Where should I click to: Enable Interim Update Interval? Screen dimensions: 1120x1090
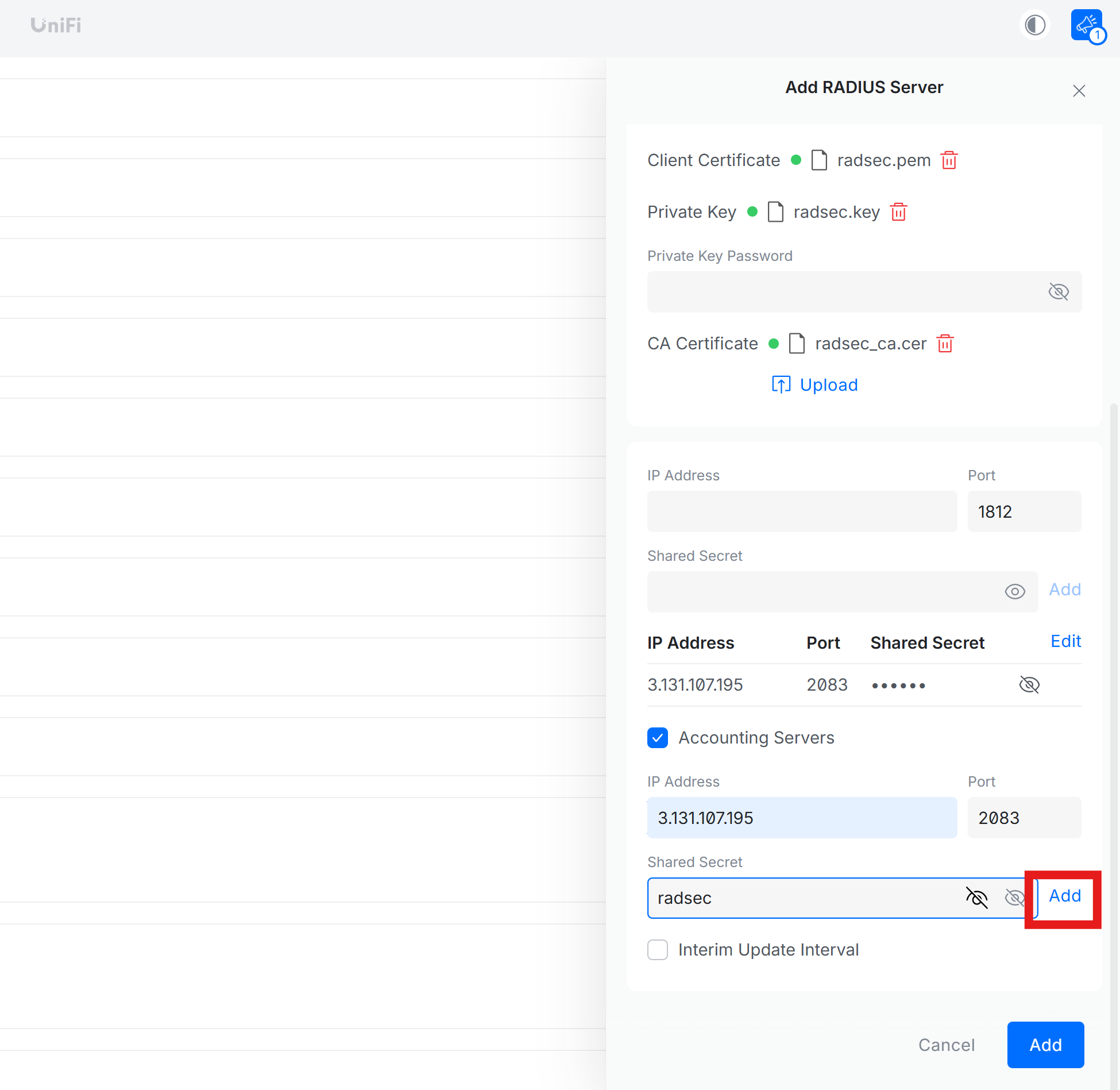pos(658,950)
